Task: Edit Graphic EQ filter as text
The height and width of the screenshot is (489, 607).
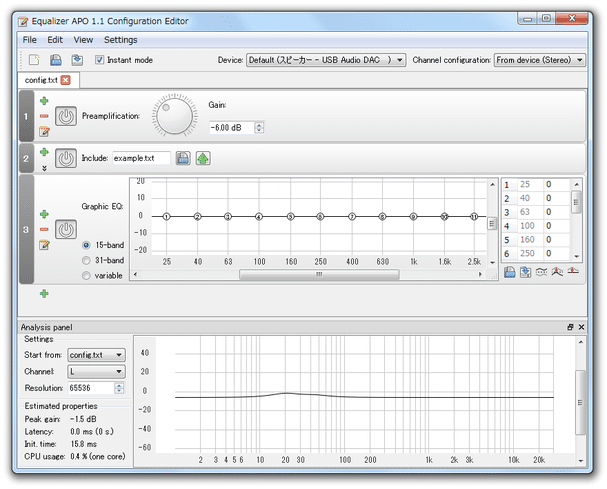Action: click(x=44, y=245)
